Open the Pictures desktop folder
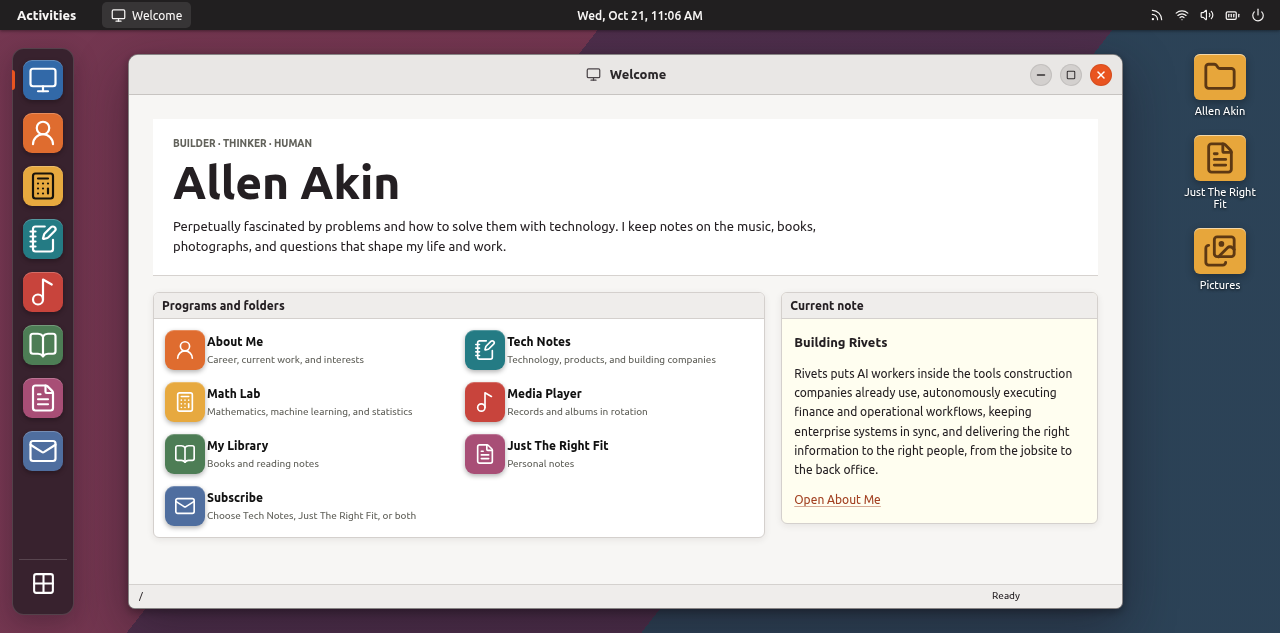The image size is (1280, 633). (x=1220, y=260)
